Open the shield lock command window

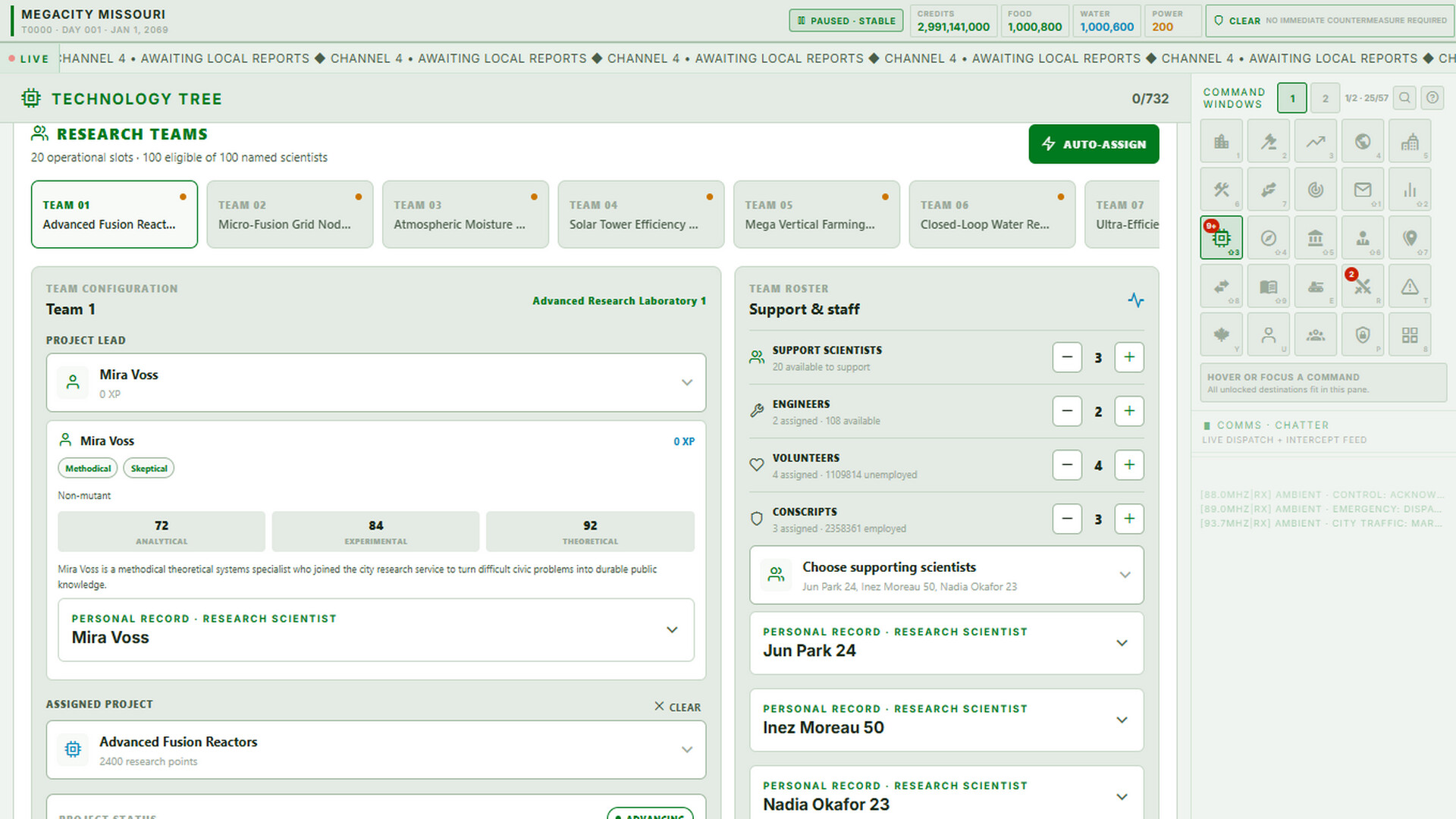(1362, 335)
